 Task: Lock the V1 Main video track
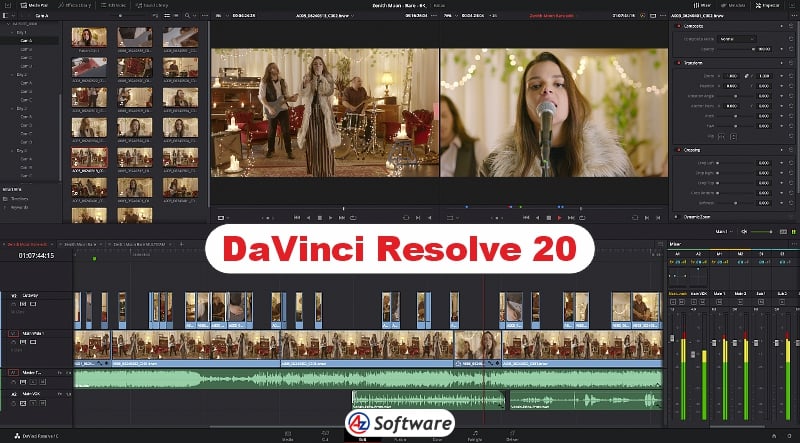click(14, 342)
